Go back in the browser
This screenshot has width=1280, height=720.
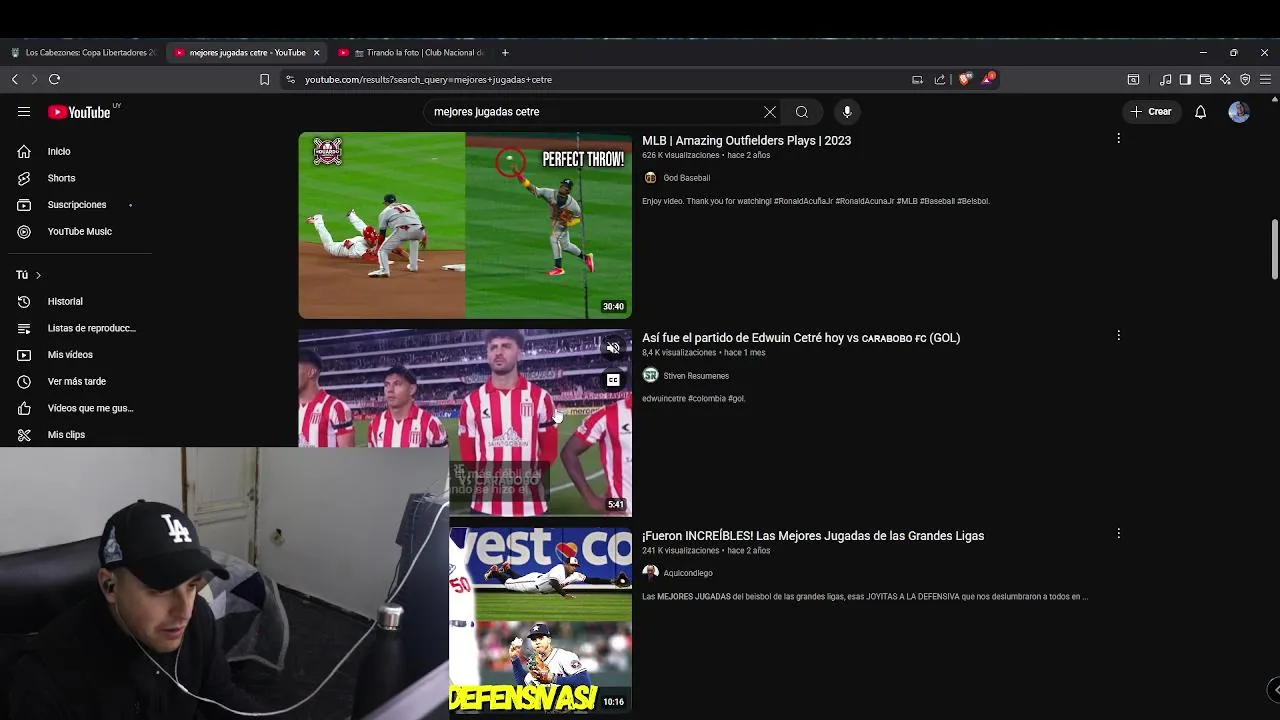pos(15,79)
